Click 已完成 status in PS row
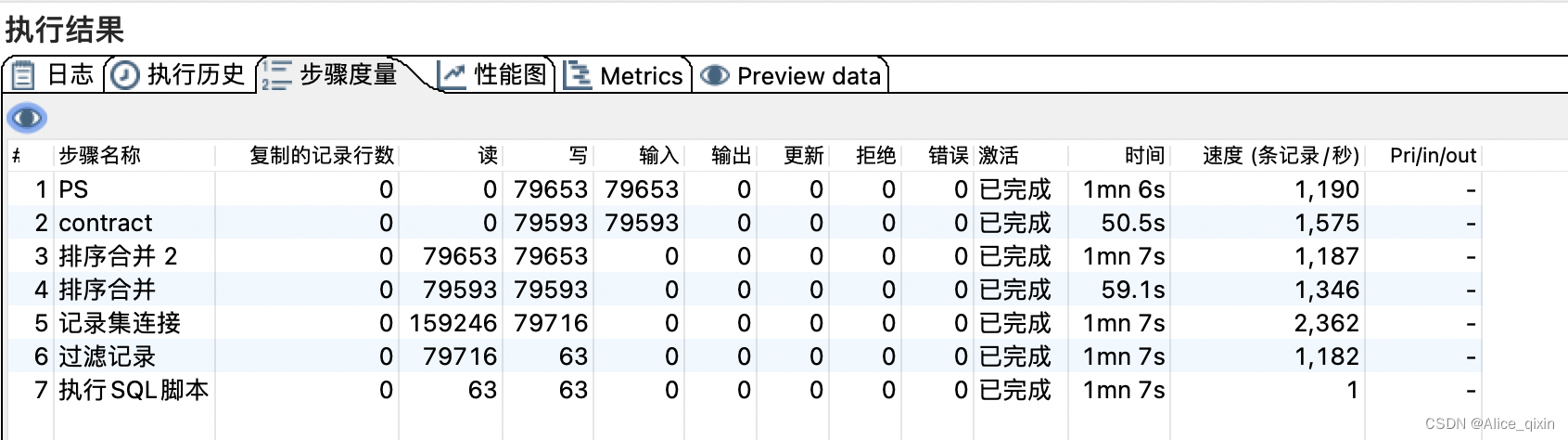 click(x=1015, y=189)
